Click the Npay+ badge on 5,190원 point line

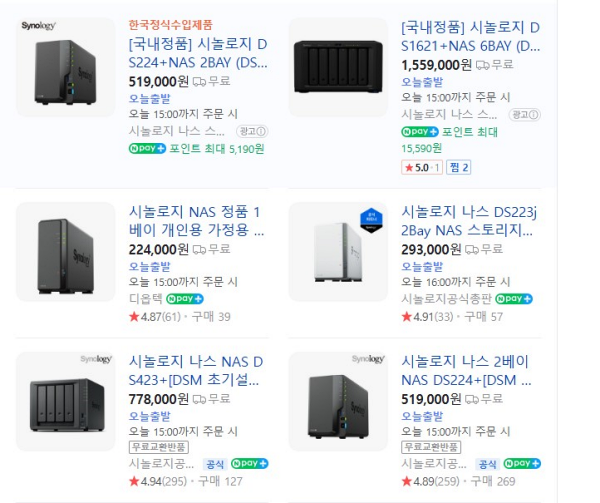tap(147, 148)
